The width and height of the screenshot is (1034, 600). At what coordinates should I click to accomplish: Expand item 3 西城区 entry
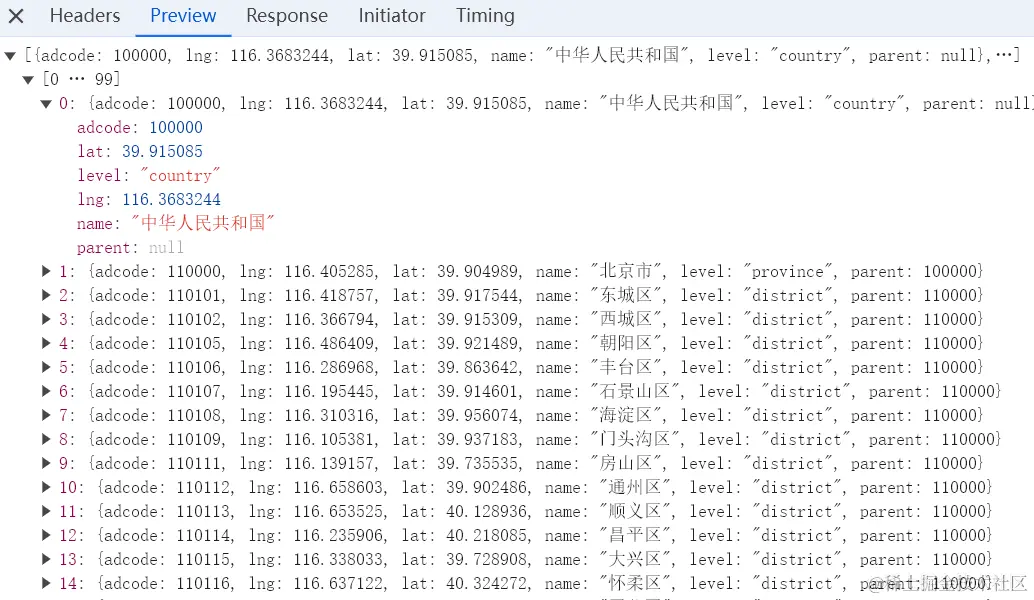click(x=46, y=319)
